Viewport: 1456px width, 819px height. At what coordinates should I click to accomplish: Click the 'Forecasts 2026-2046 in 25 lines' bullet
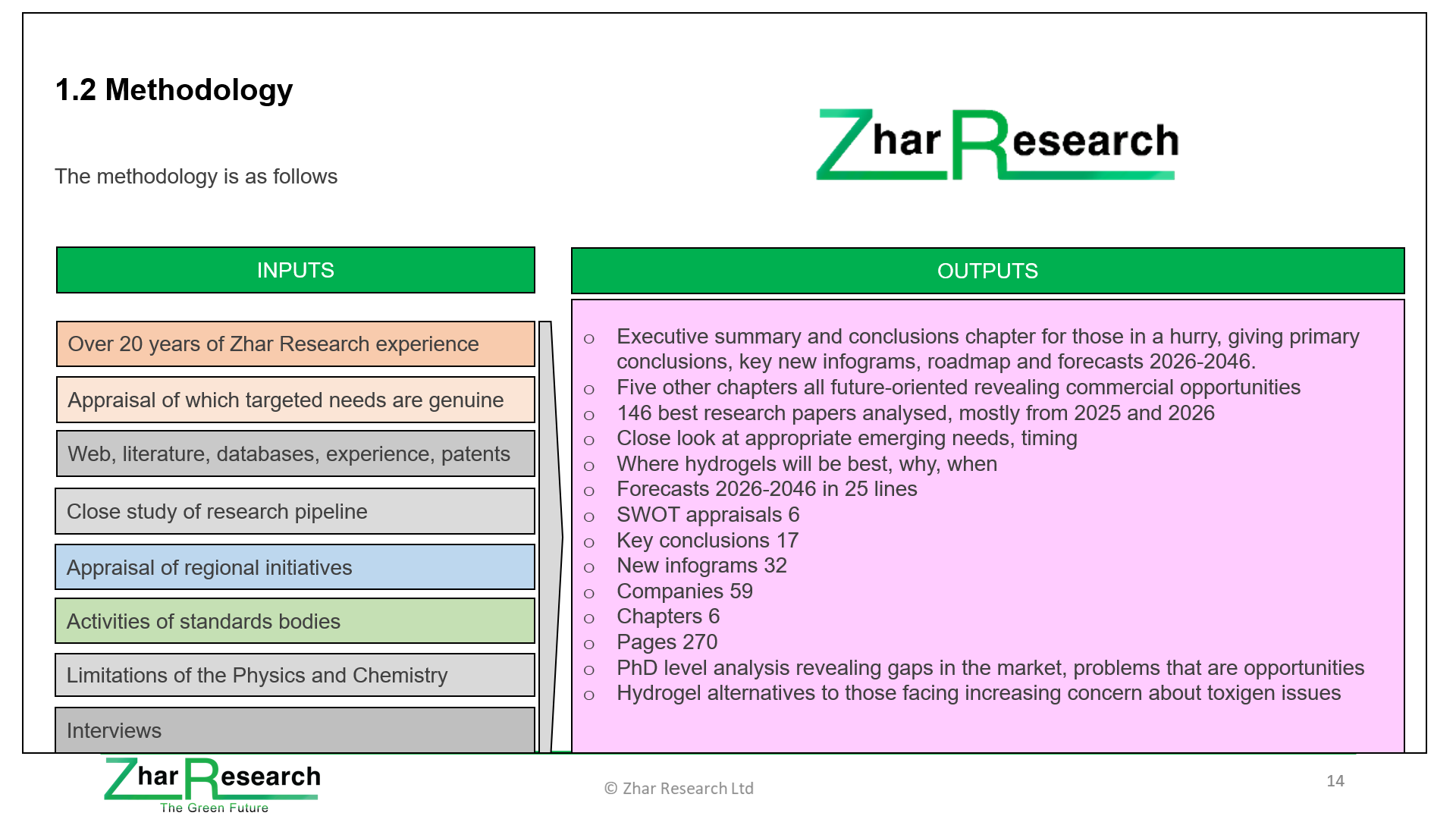point(766,489)
